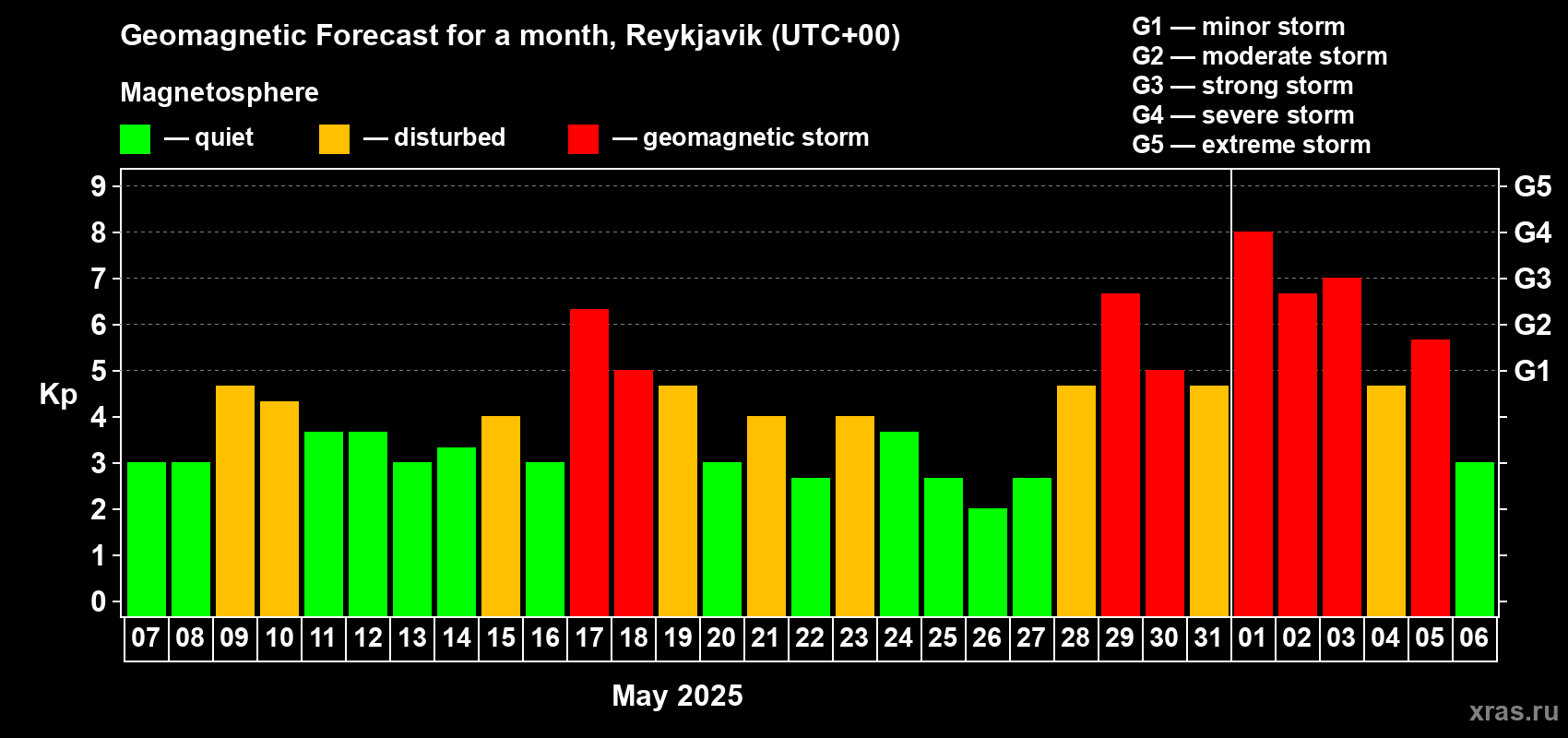Click date cell '25' on the date axis
This screenshot has height=738, width=1568.
pos(943,638)
